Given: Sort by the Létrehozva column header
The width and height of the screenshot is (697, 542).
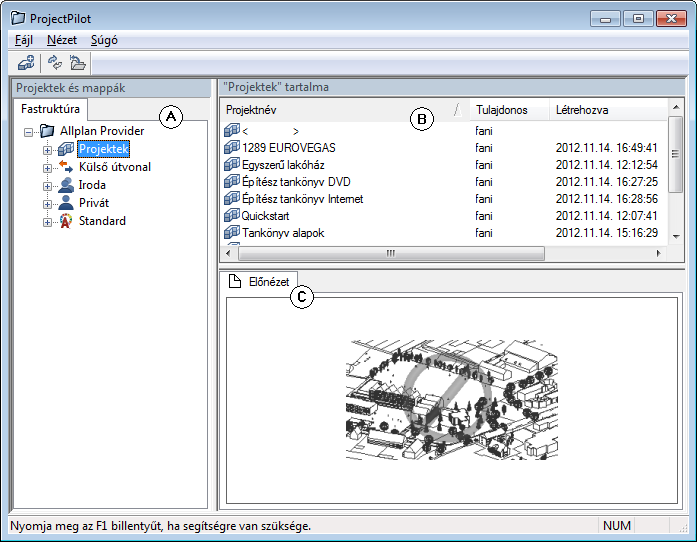Looking at the screenshot, I should (x=608, y=110).
